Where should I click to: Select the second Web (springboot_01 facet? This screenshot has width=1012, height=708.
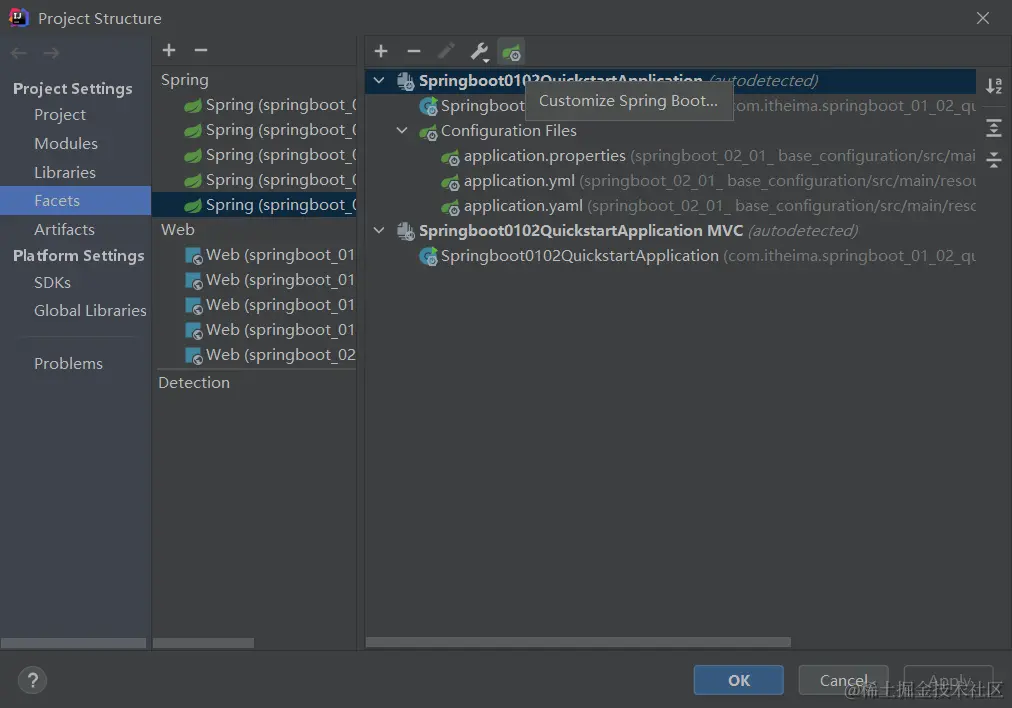pyautogui.click(x=254, y=279)
